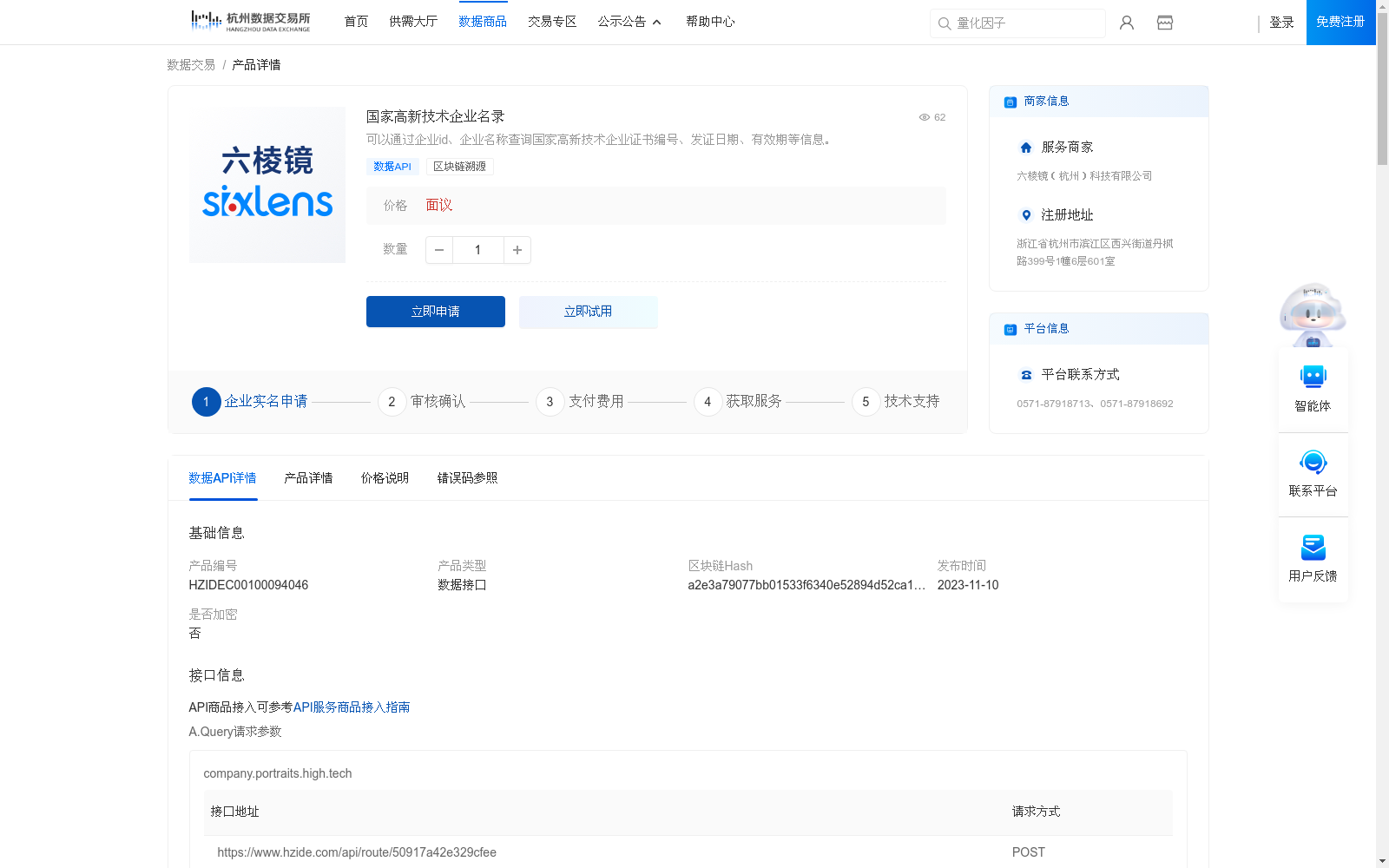Click the eye view-count icon showing 62

[924, 117]
